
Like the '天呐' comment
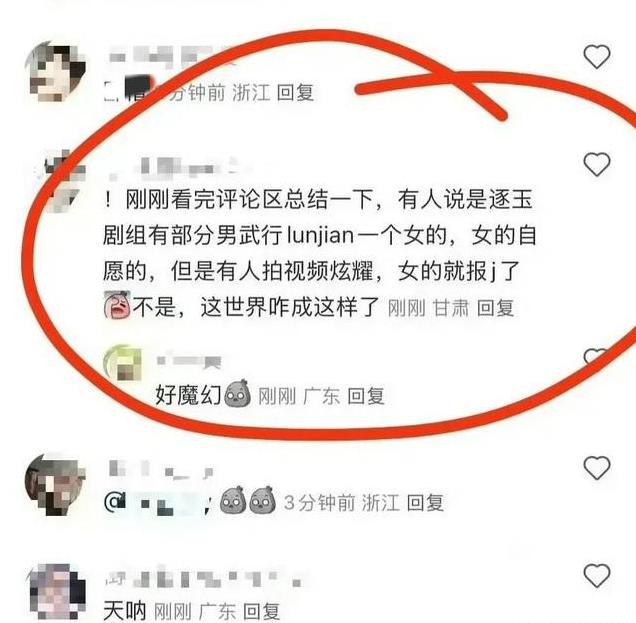[x=597, y=576]
